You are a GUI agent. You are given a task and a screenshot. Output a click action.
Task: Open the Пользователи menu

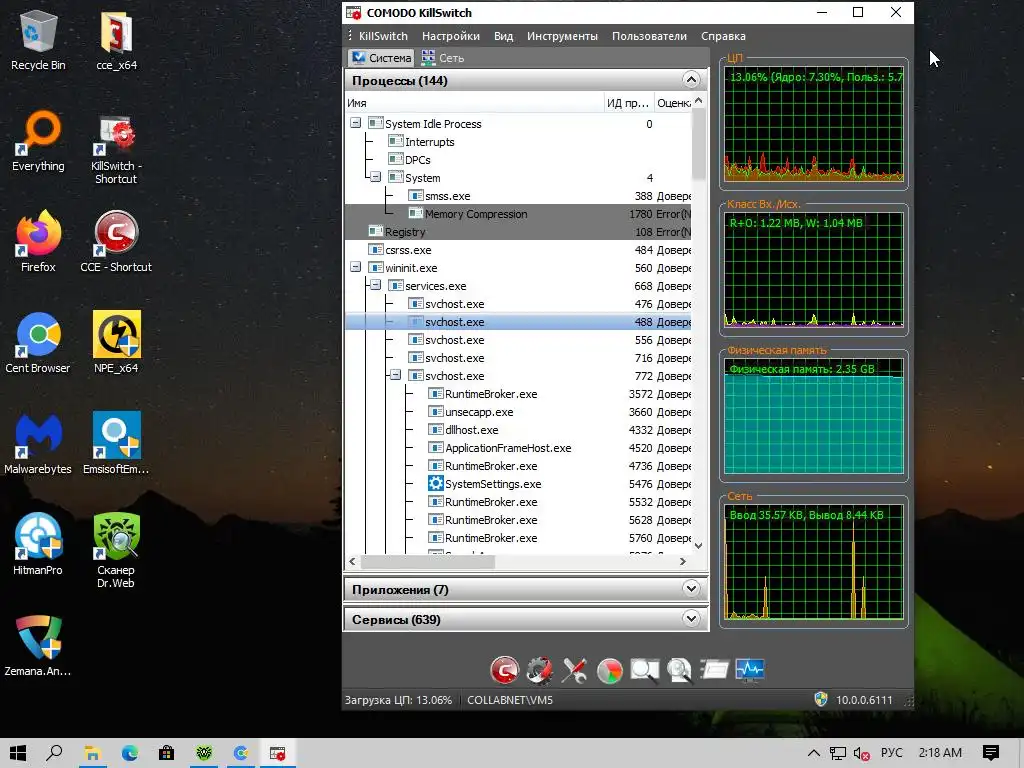(x=649, y=36)
